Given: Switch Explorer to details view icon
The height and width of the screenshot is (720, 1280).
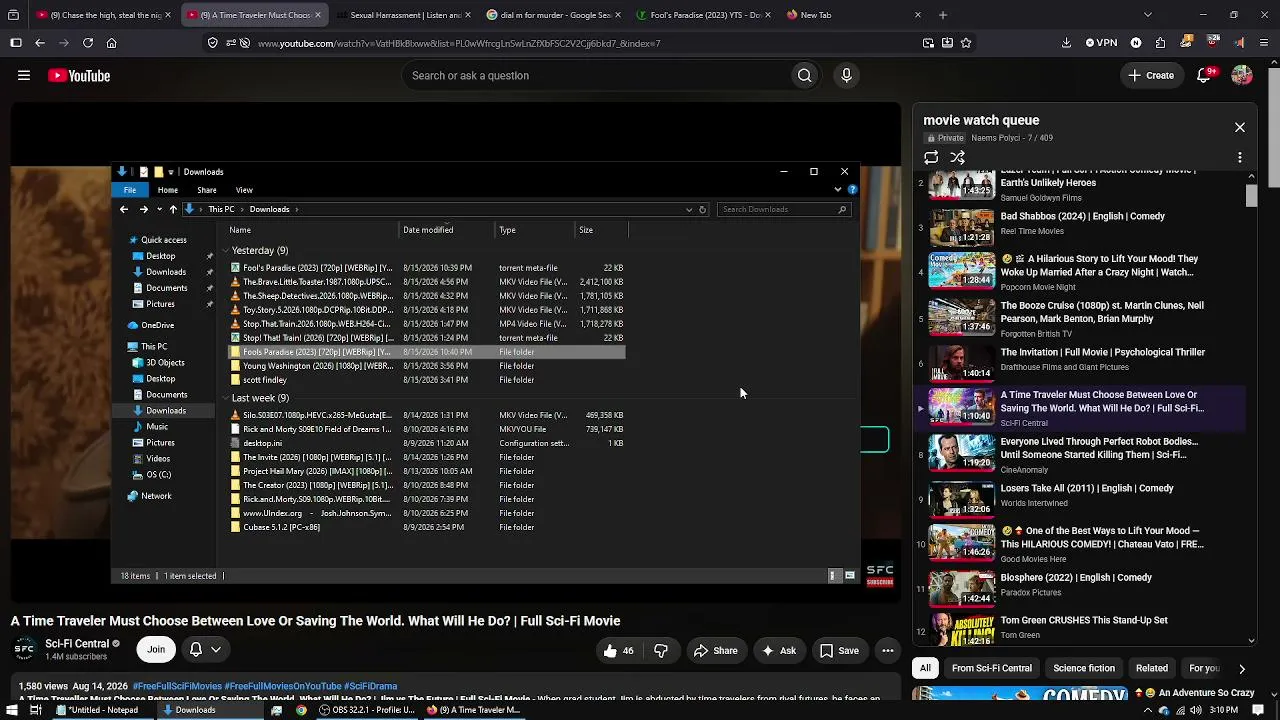Looking at the screenshot, I should pyautogui.click(x=833, y=576).
